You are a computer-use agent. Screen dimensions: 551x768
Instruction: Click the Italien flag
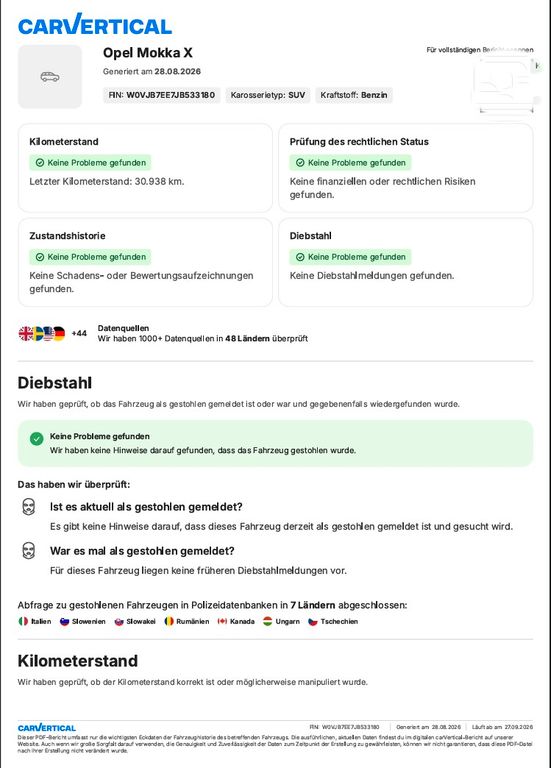[x=23, y=621]
